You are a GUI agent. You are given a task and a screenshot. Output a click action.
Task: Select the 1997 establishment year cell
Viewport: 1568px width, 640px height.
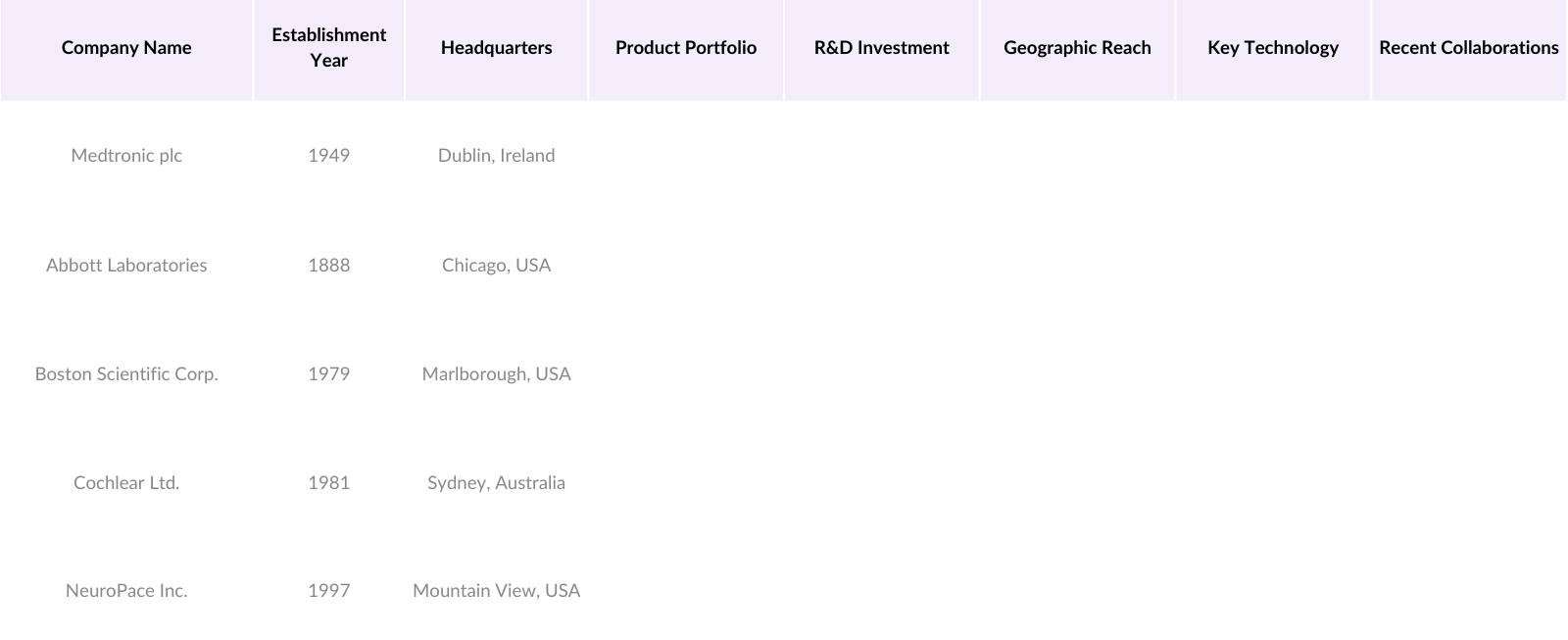(x=328, y=591)
